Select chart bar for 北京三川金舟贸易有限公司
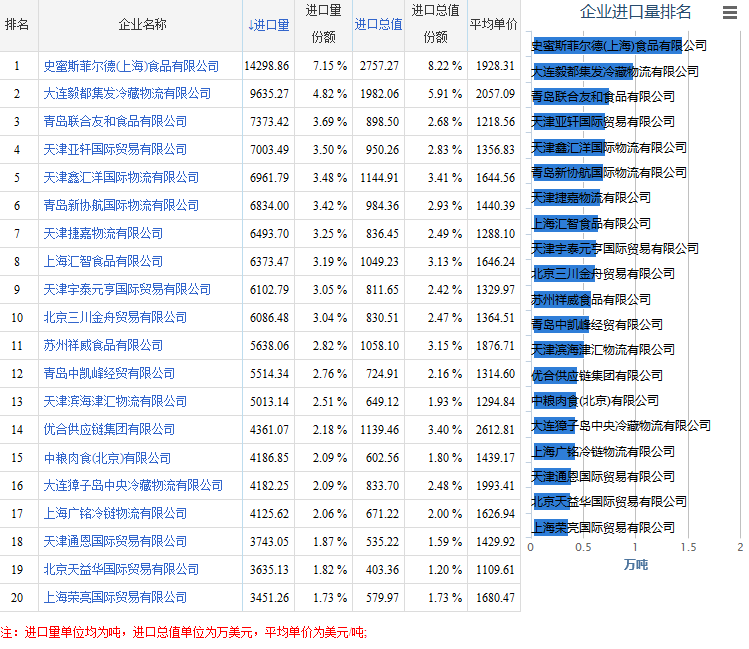This screenshot has height=649, width=749. (x=564, y=274)
